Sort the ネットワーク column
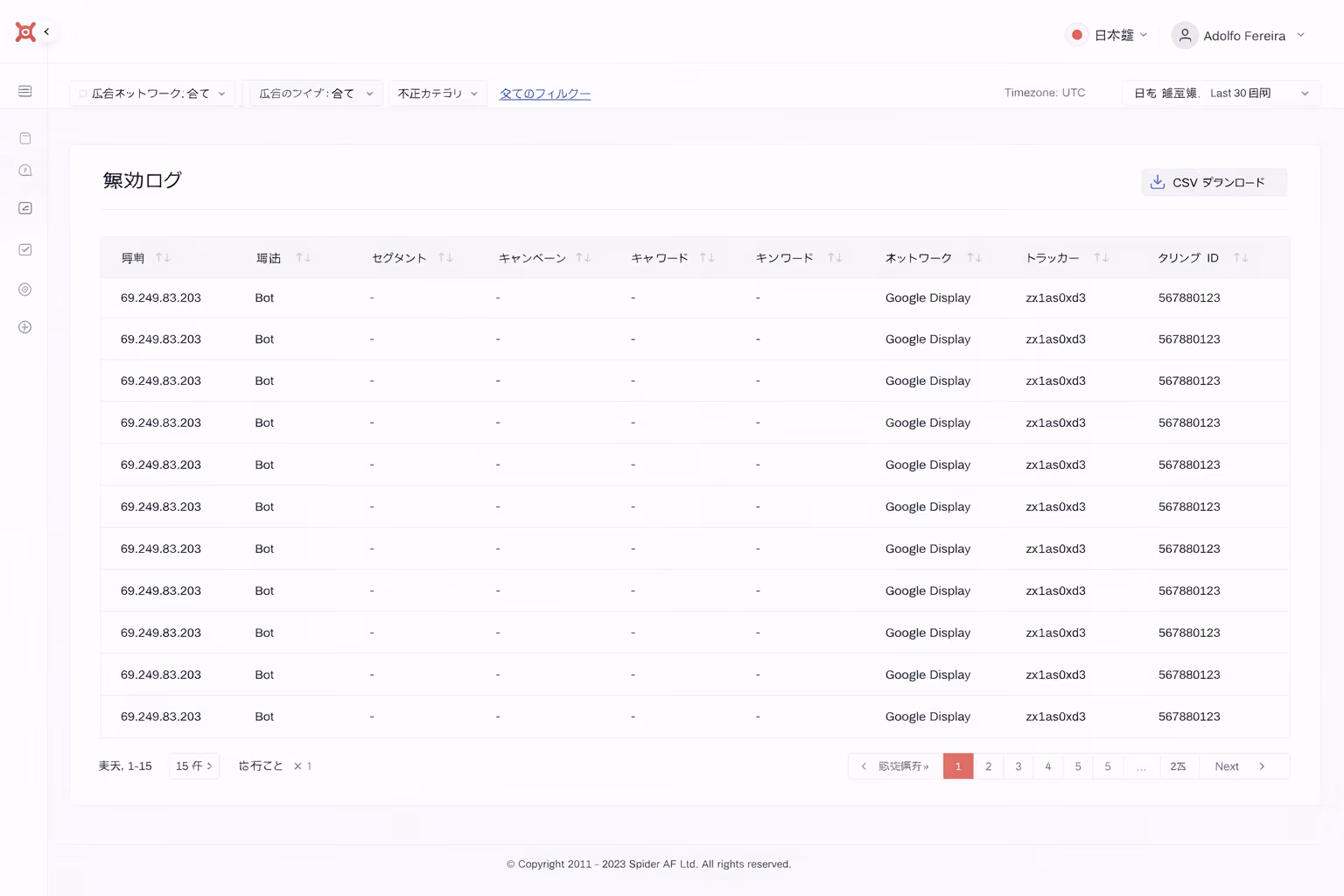The height and width of the screenshot is (896, 1344). point(974,257)
